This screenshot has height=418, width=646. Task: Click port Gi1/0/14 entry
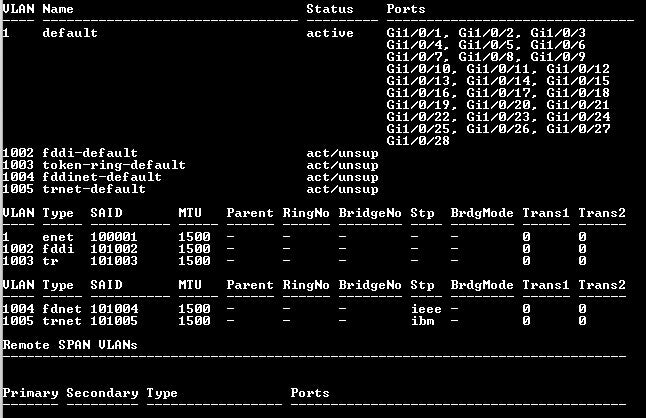coord(499,81)
